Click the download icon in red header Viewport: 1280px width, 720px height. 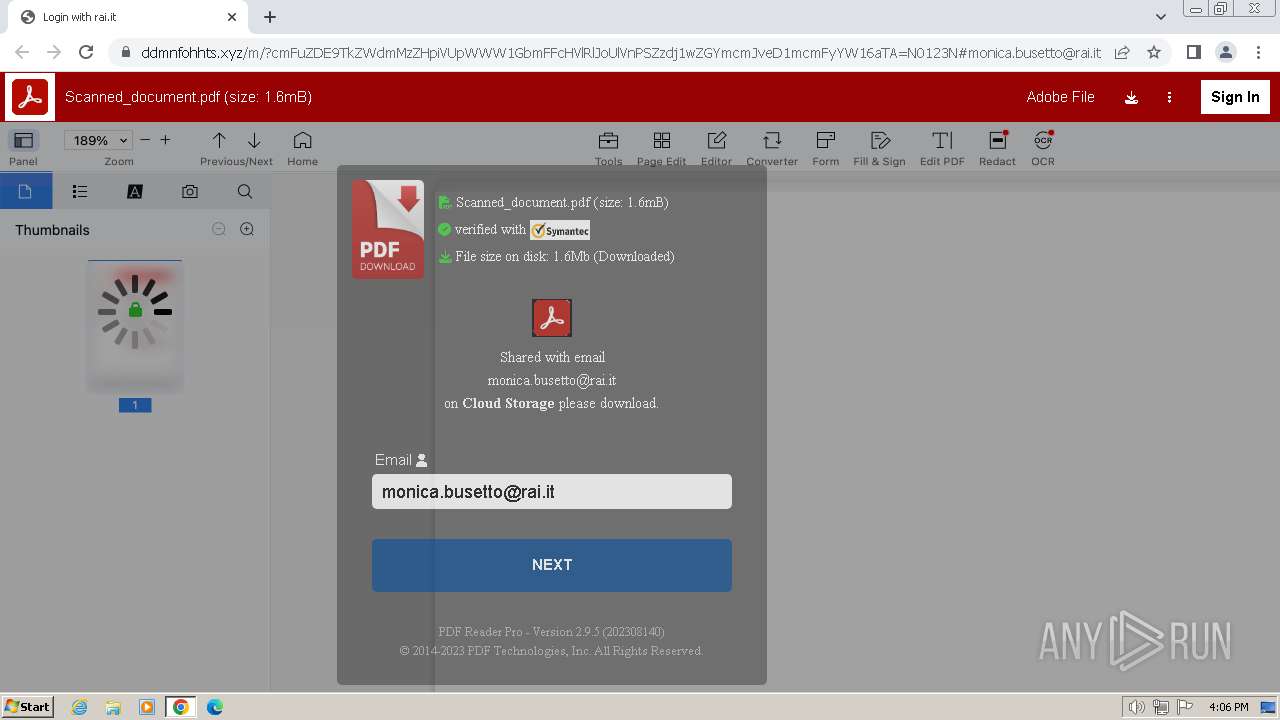(1132, 97)
